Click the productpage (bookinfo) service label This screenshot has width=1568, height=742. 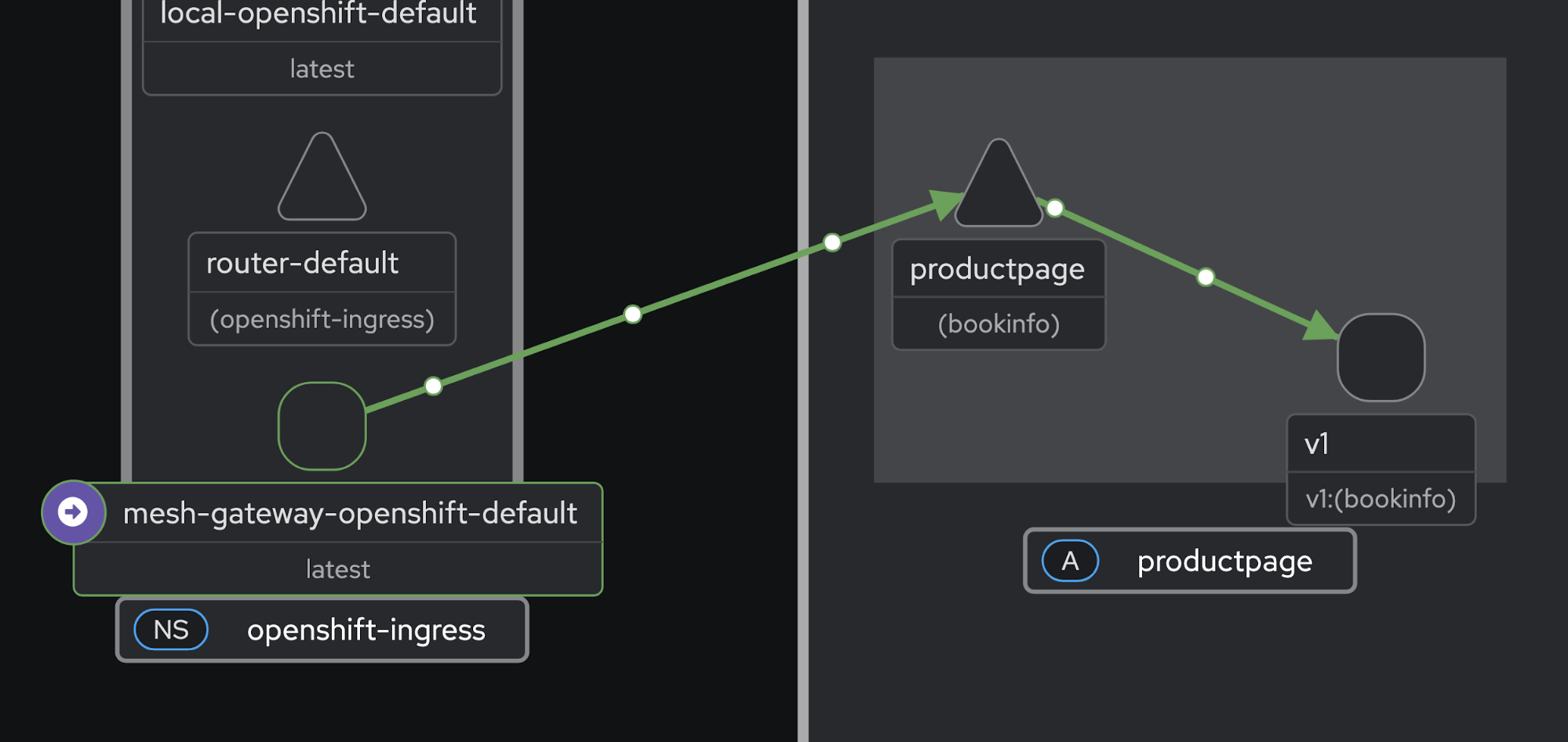pyautogui.click(x=998, y=270)
